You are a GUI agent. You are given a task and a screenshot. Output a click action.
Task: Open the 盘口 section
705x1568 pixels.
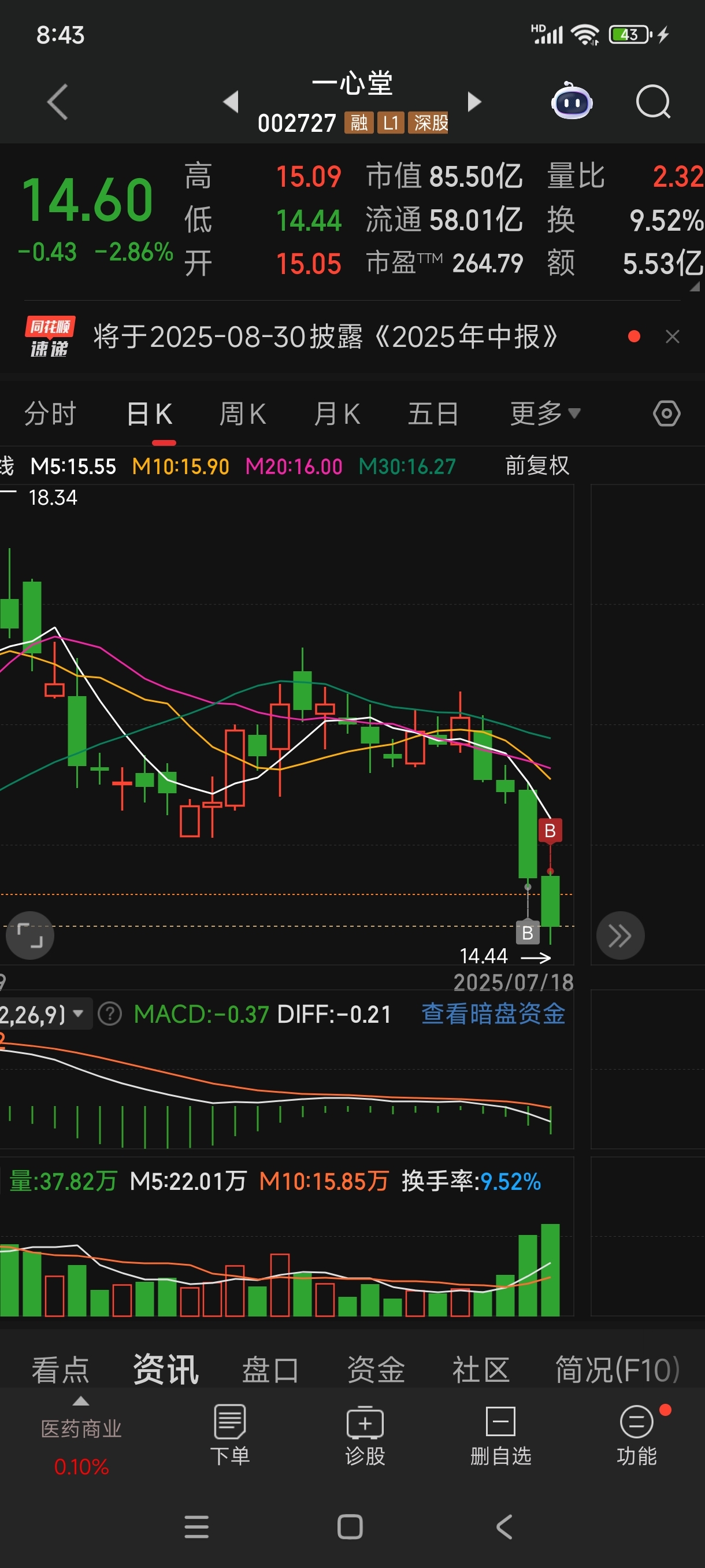pyautogui.click(x=270, y=1370)
